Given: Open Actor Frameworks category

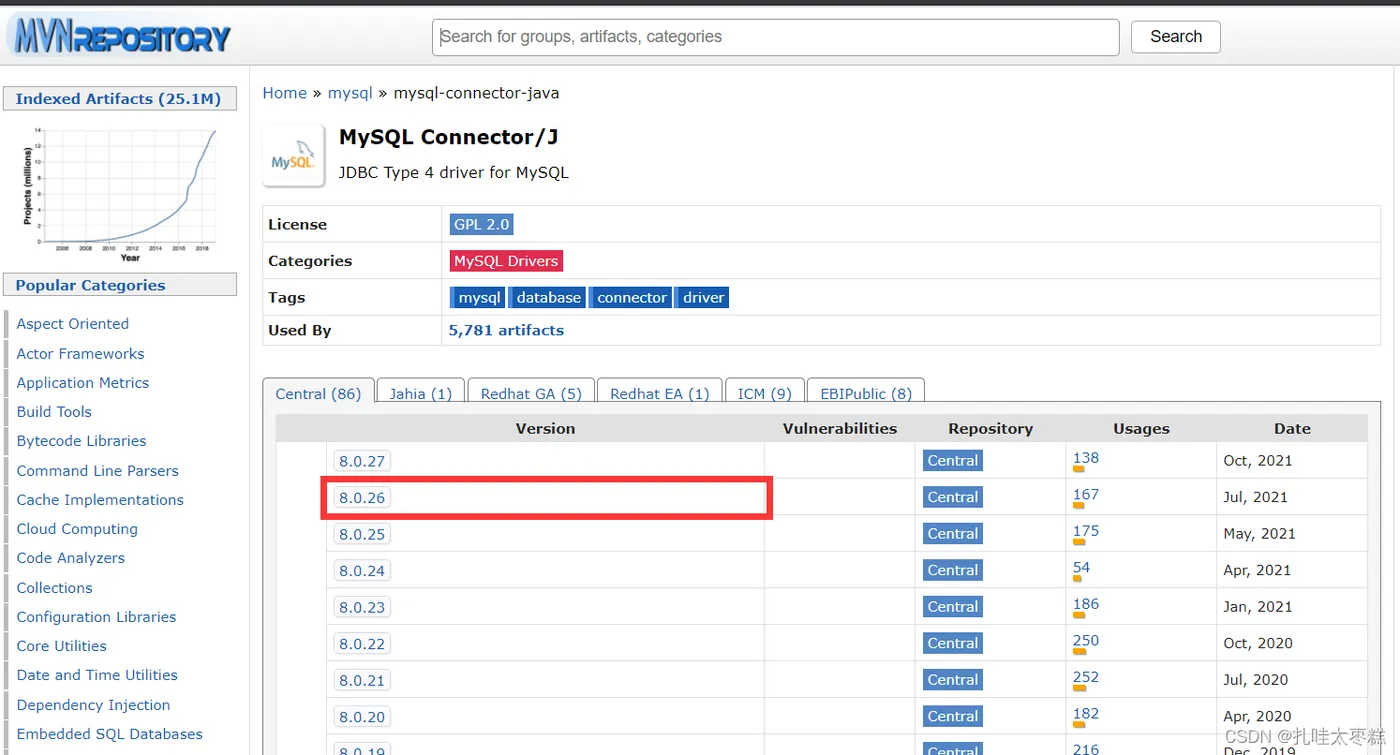Looking at the screenshot, I should pyautogui.click(x=80, y=354).
